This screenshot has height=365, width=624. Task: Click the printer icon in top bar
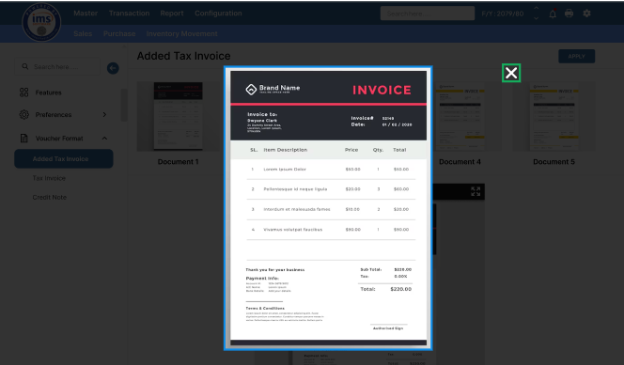coord(569,14)
